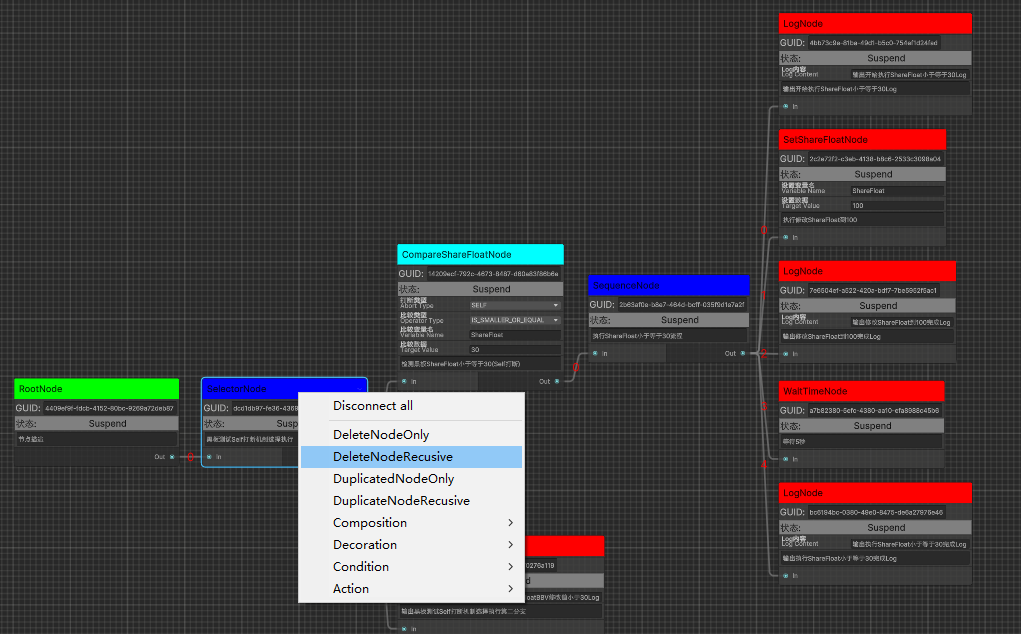Open the Operator Type dropdown
This screenshot has height=634, width=1021.
514,320
